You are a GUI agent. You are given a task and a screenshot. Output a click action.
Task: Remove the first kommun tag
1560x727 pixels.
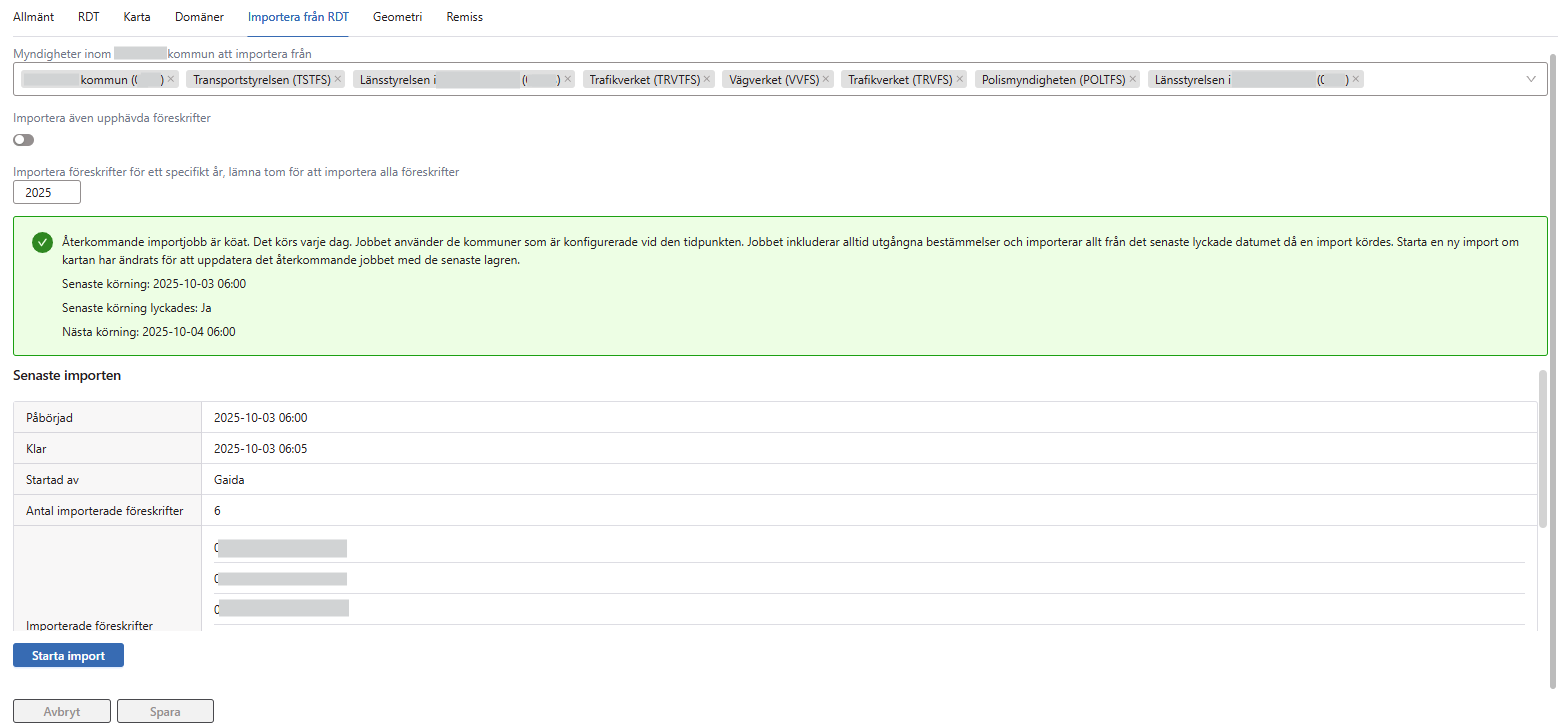tap(171, 79)
